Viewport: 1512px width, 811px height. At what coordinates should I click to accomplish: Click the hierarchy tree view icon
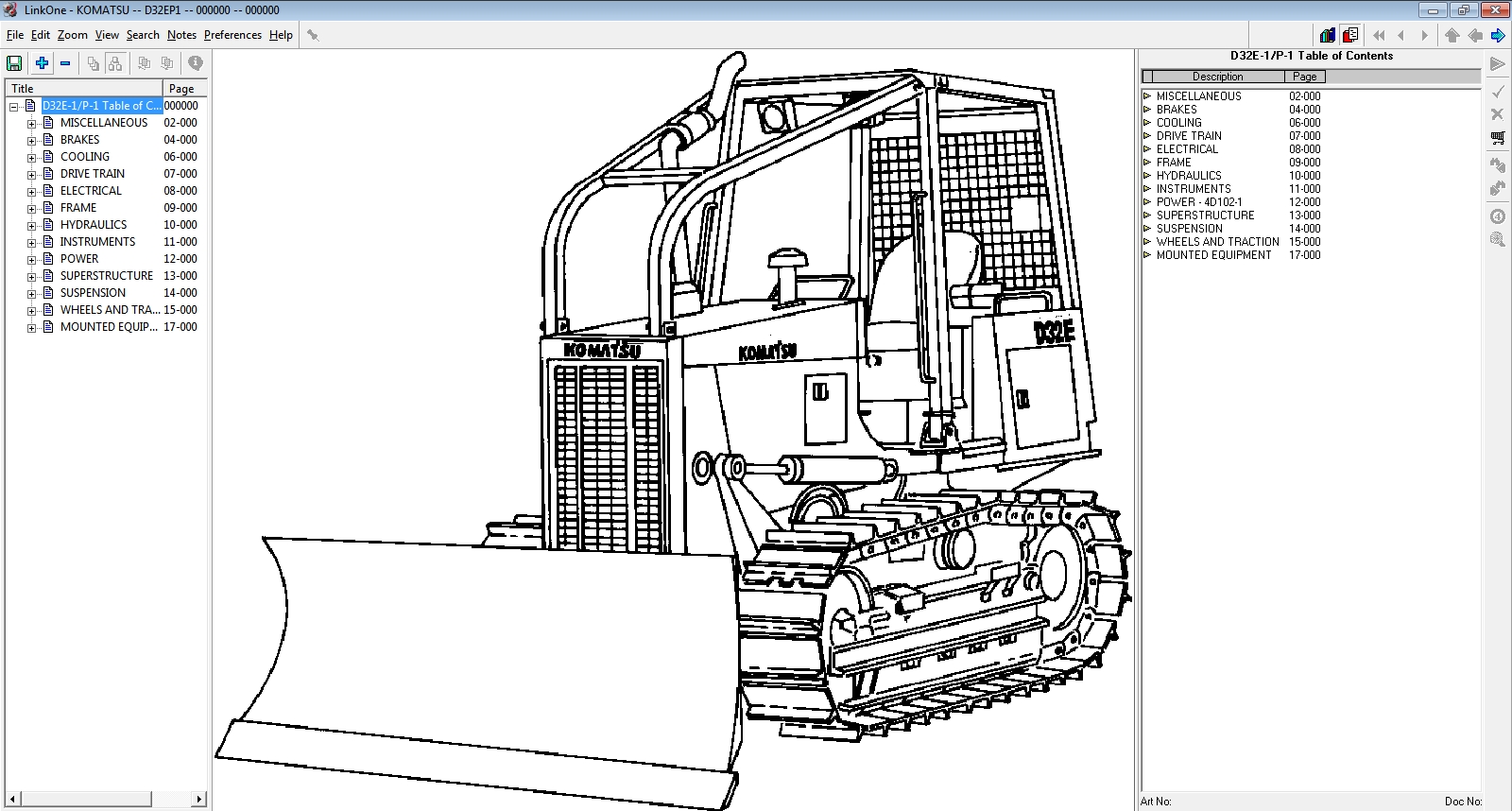pyautogui.click(x=115, y=63)
